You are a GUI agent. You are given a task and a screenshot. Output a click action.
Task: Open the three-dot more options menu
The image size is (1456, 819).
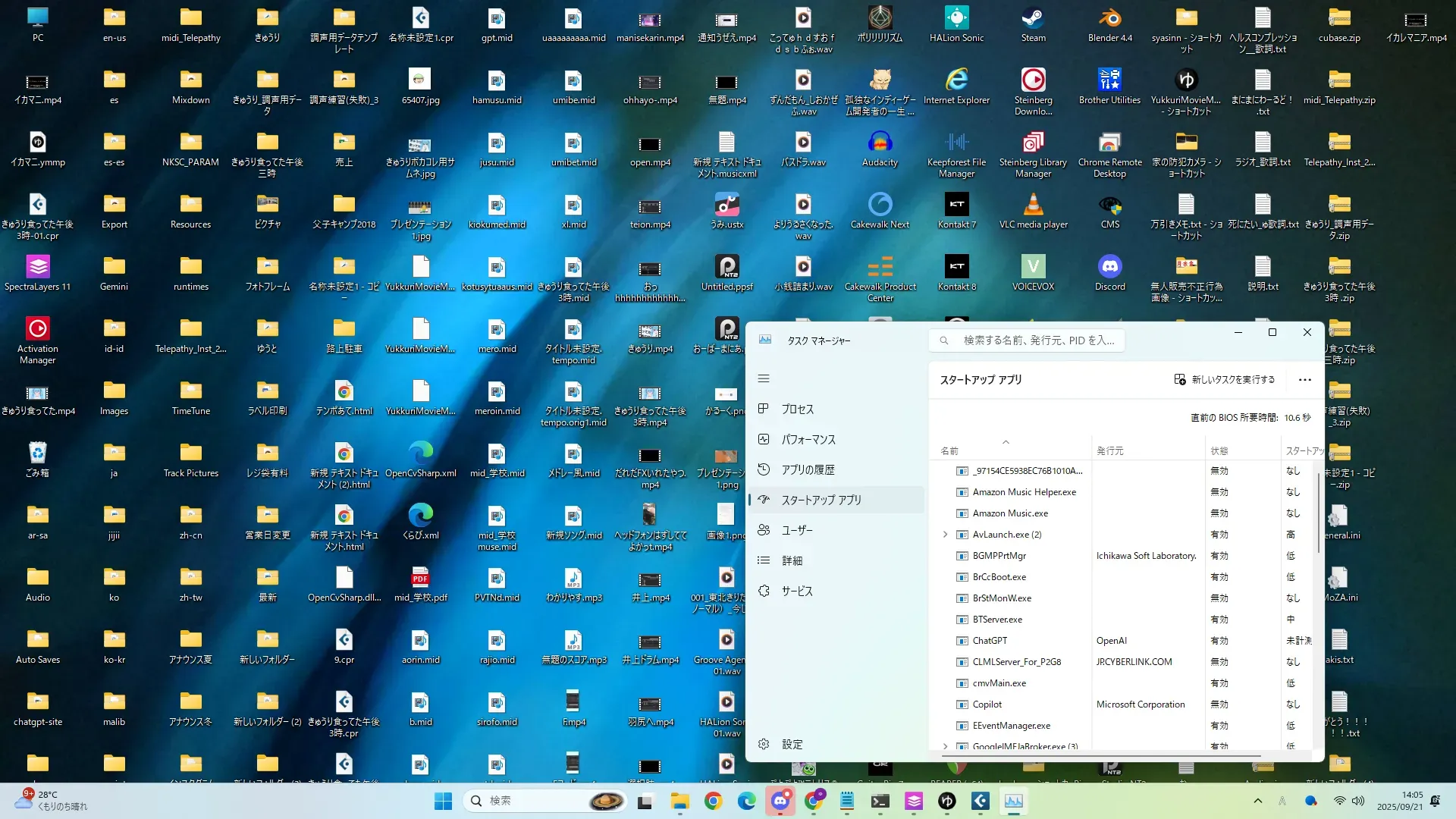tap(1304, 379)
